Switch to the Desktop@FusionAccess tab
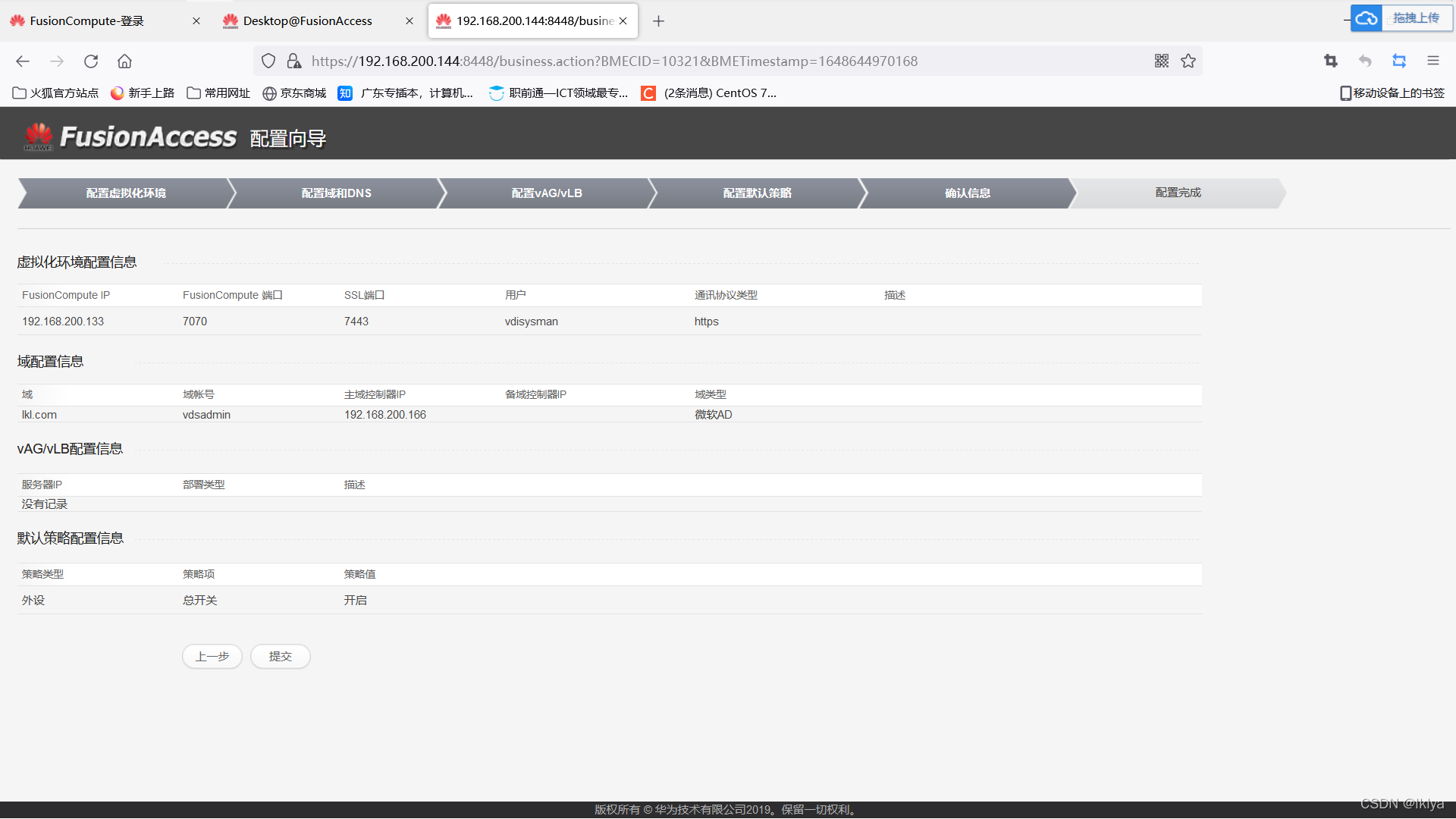Screen dimensions: 1456x819 click(307, 21)
